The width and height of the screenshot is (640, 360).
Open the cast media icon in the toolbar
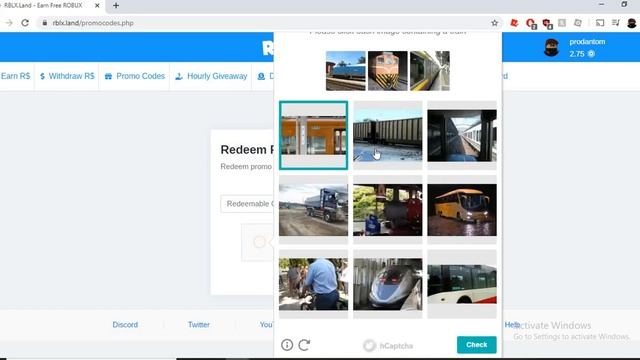point(600,23)
